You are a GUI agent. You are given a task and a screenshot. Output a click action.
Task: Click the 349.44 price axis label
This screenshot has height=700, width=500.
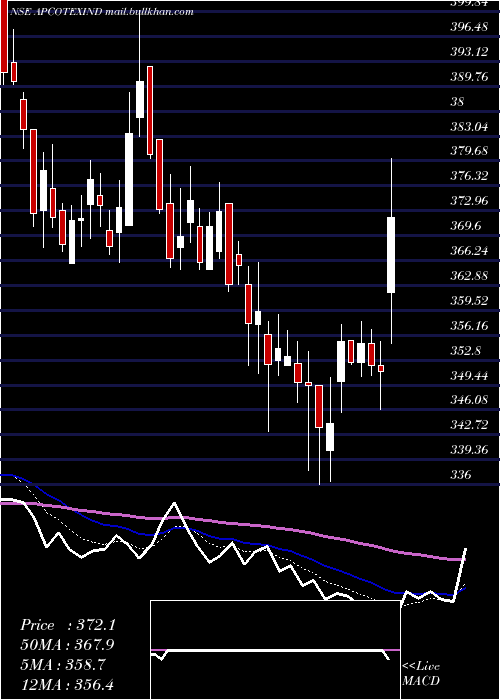pyautogui.click(x=469, y=376)
